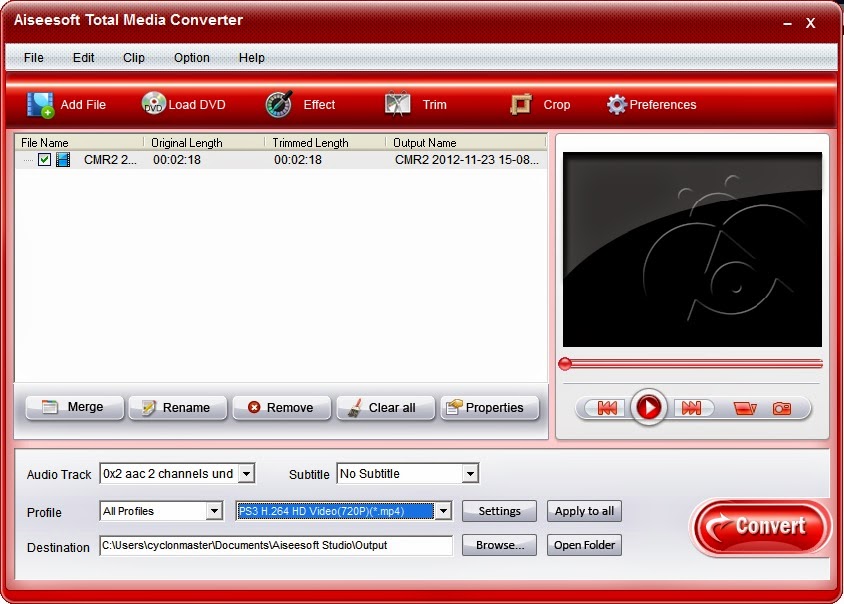Skip forward with the next button
The width and height of the screenshot is (844, 604).
point(692,408)
